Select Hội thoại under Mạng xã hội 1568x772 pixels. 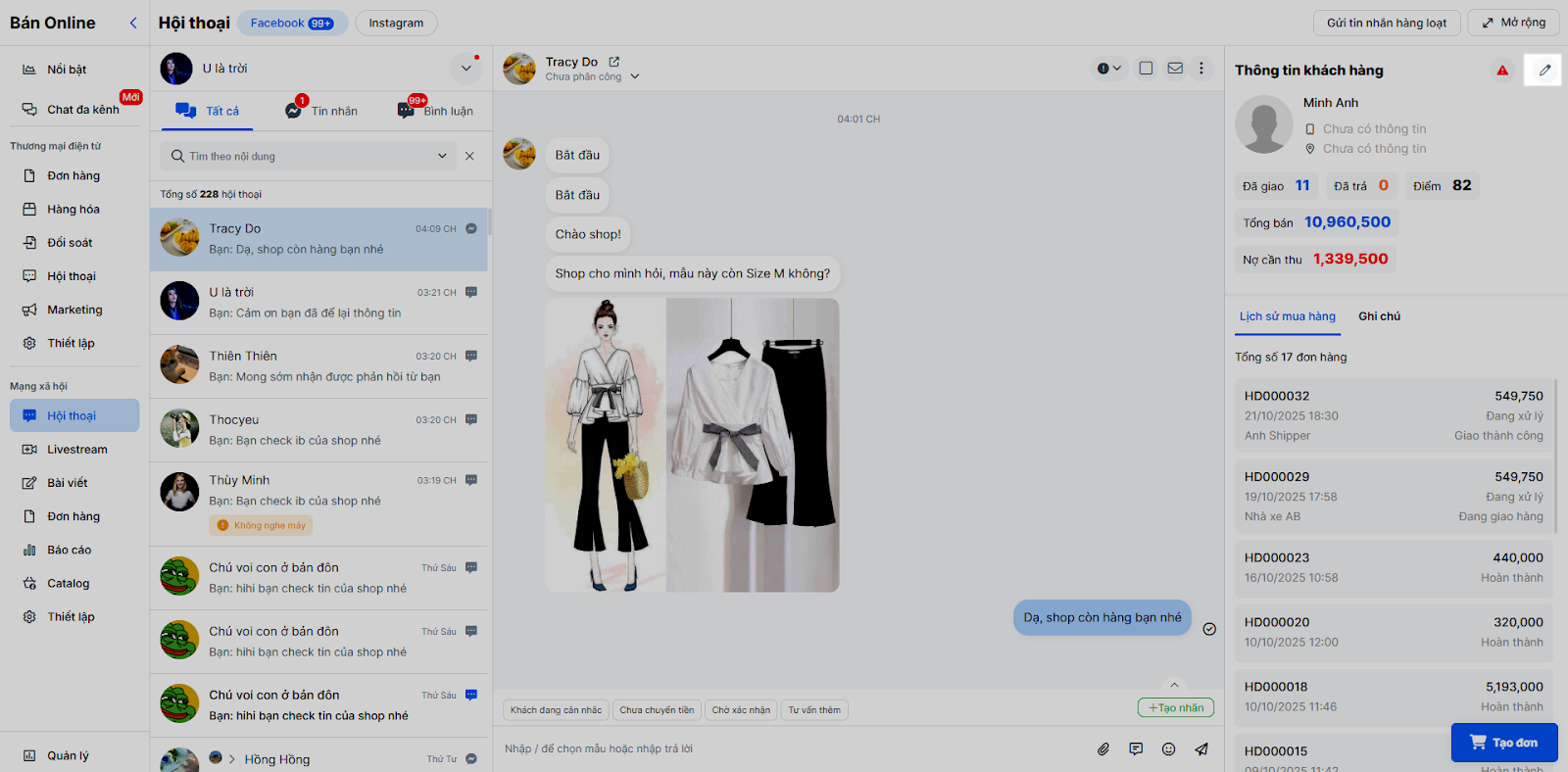(73, 415)
